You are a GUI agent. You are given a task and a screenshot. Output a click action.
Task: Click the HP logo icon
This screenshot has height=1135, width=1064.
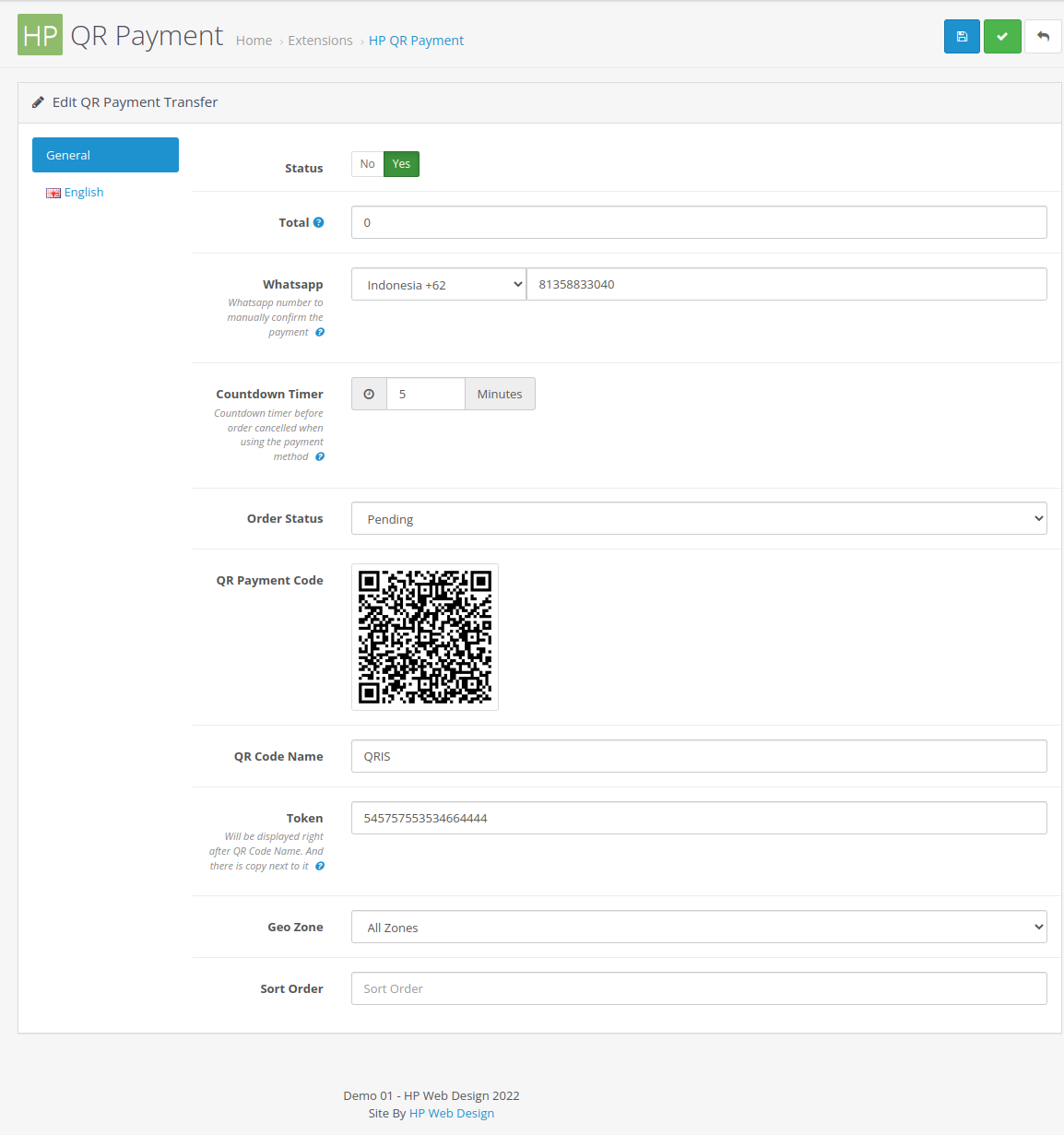point(40,35)
